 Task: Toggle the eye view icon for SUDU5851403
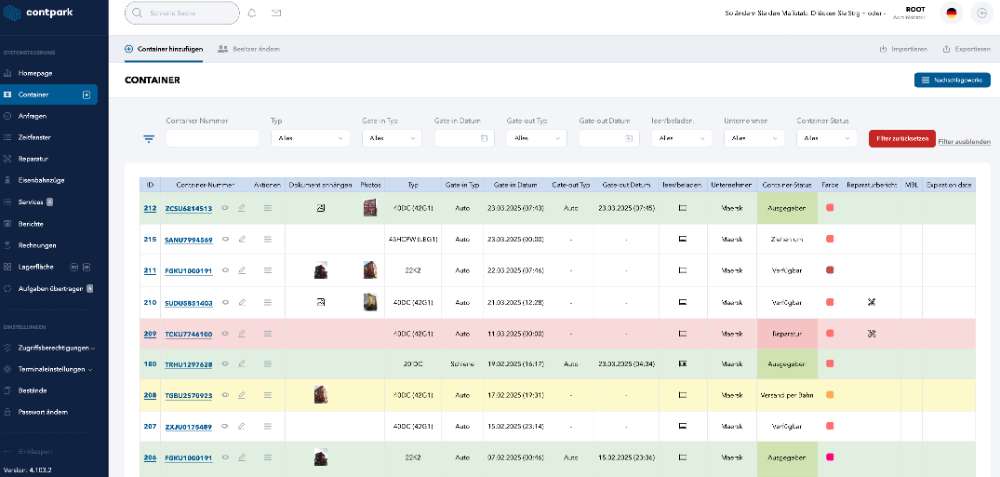tap(225, 303)
